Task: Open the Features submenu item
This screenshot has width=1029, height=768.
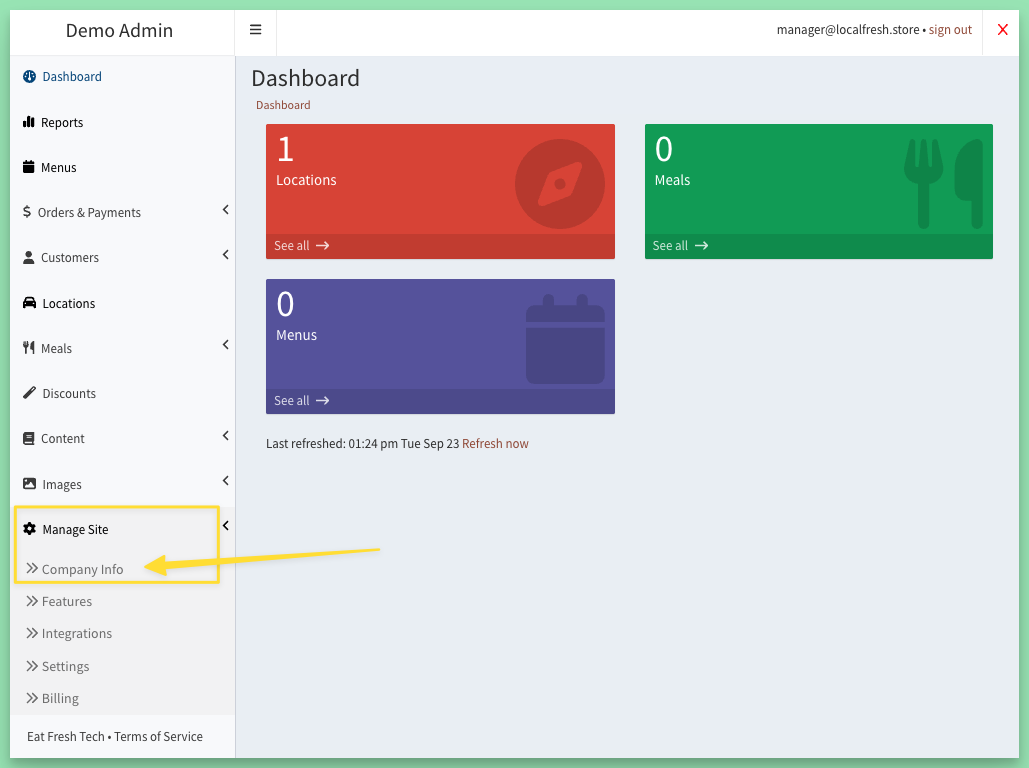Action: (59, 601)
